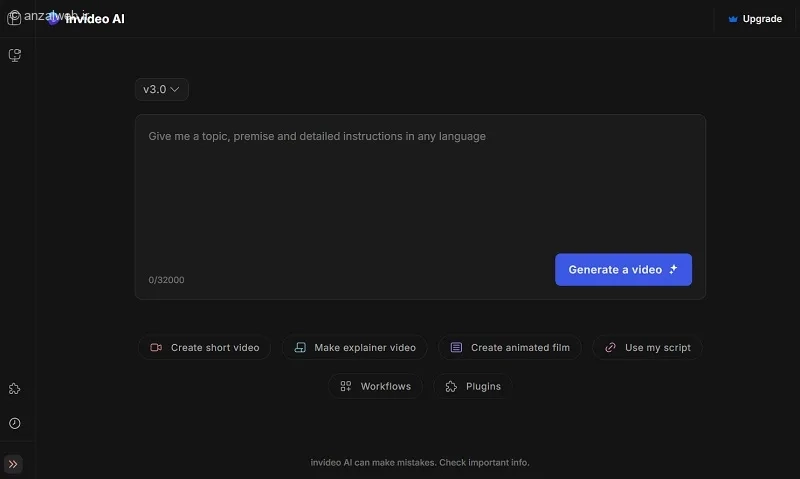Click the Generate a video button
800x479 pixels.
click(623, 269)
